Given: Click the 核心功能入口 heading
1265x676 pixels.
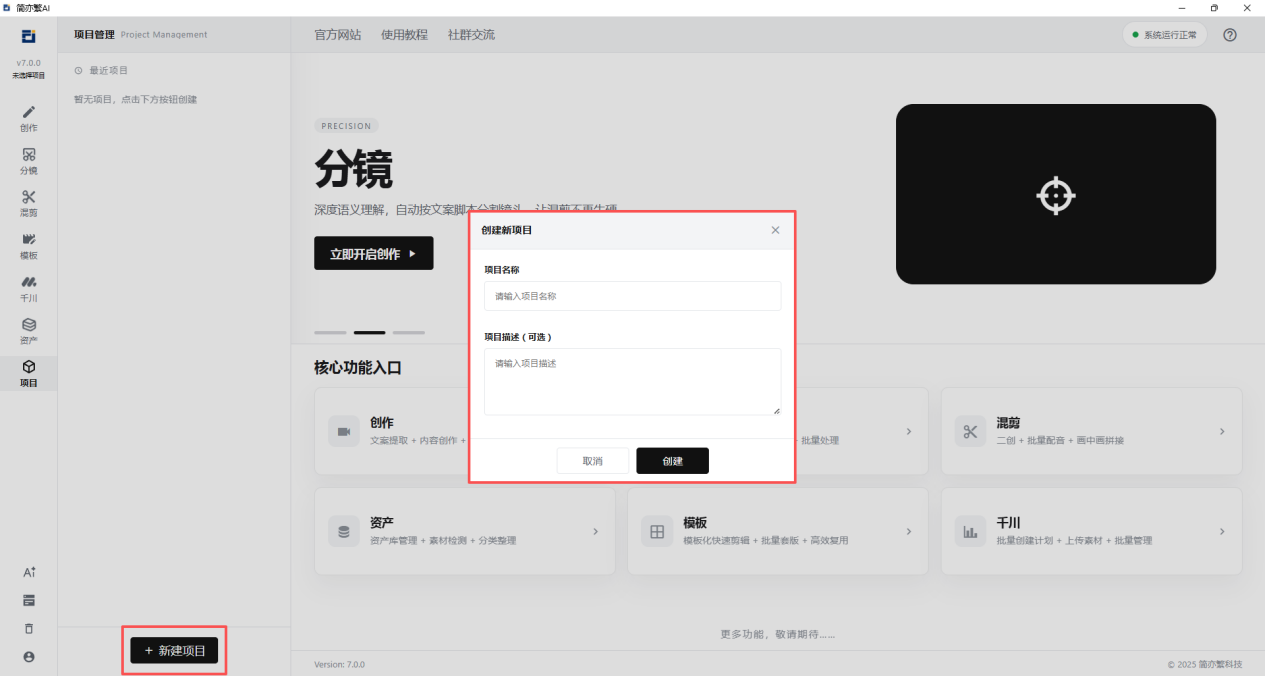Looking at the screenshot, I should 358,368.
